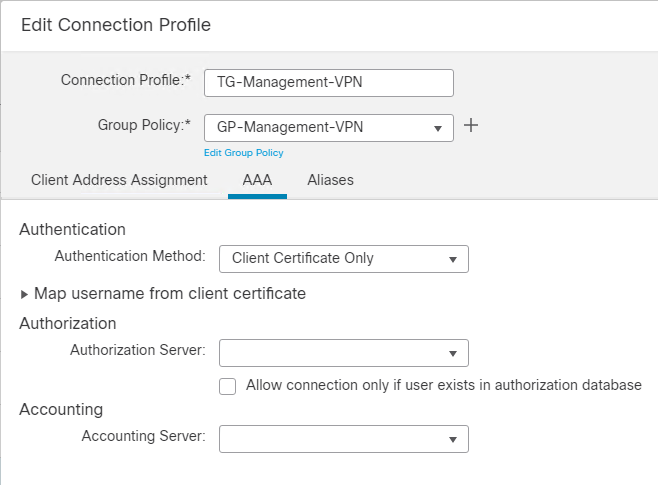Switch to the Aliases tab
Image resolution: width=658 pixels, height=485 pixels.
click(x=330, y=180)
